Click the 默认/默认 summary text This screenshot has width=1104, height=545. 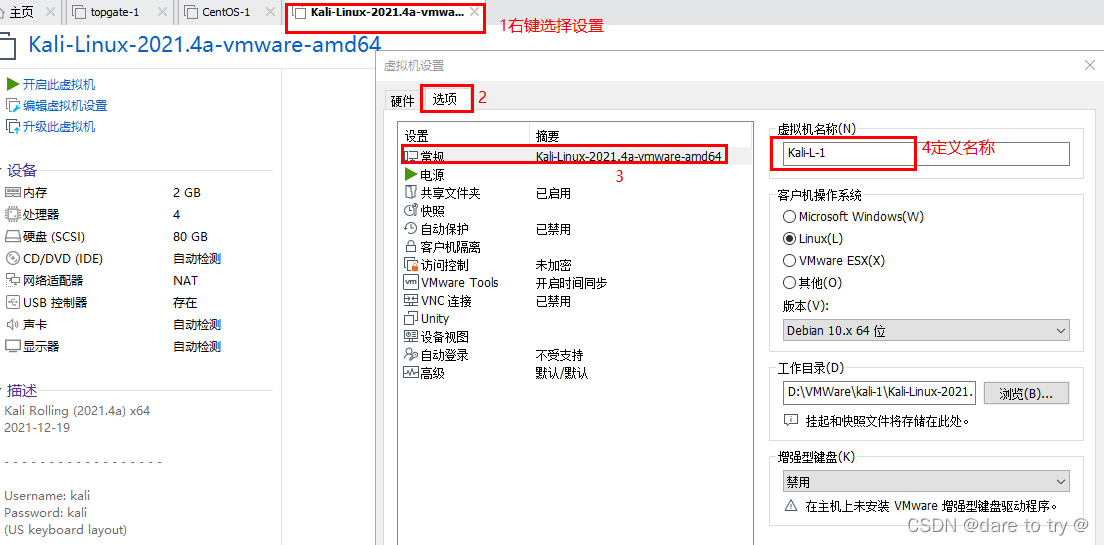coord(561,373)
